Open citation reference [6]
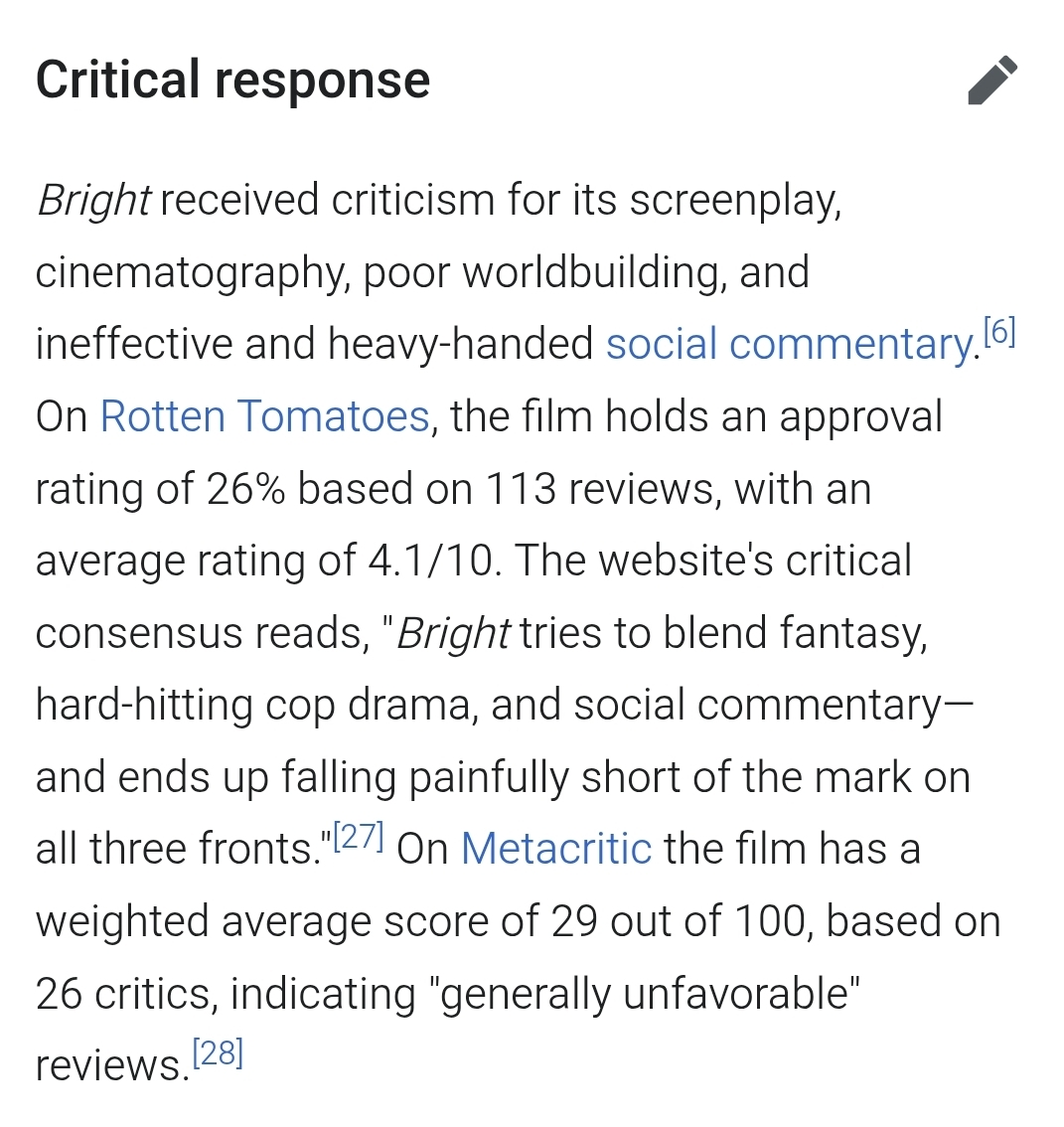 tap(998, 332)
